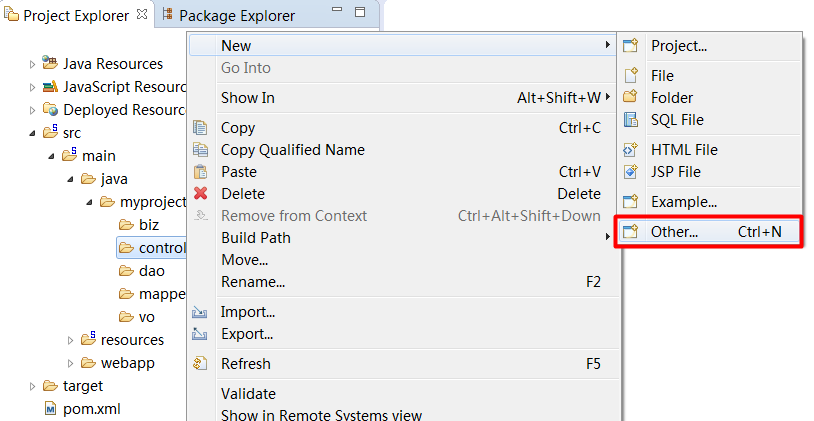Expand the webapp folder node
This screenshot has height=421, width=814.
click(70, 362)
